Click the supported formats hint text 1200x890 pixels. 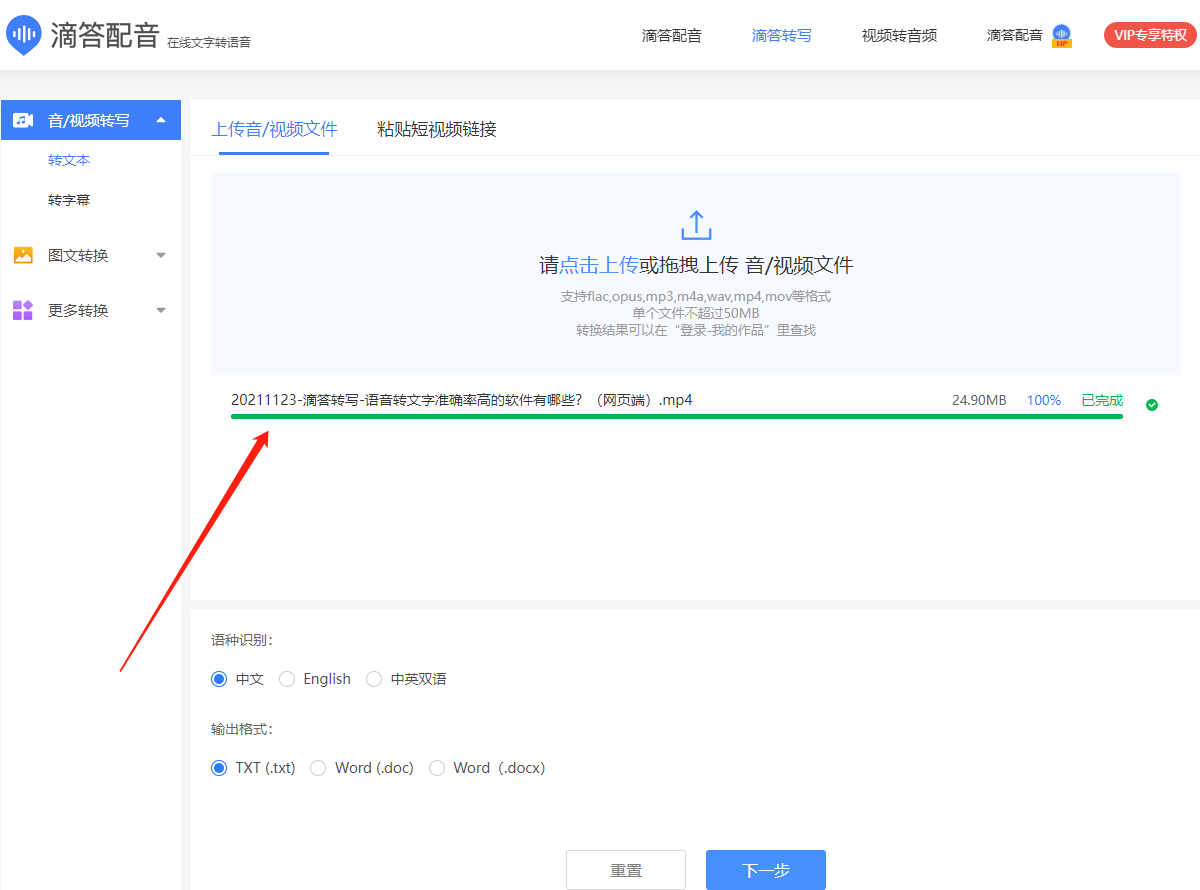coord(696,296)
